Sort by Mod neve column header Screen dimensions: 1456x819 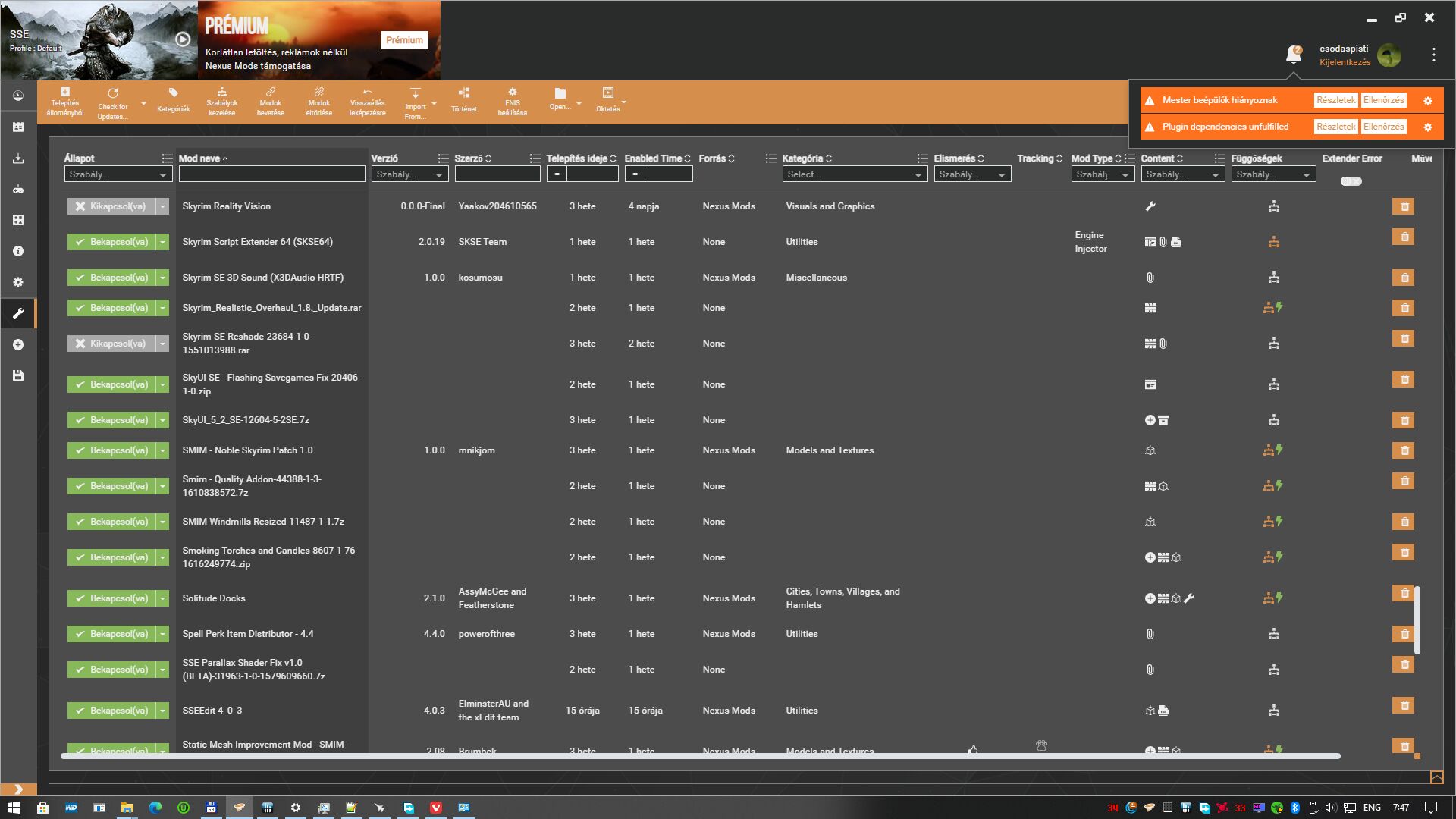[x=203, y=158]
